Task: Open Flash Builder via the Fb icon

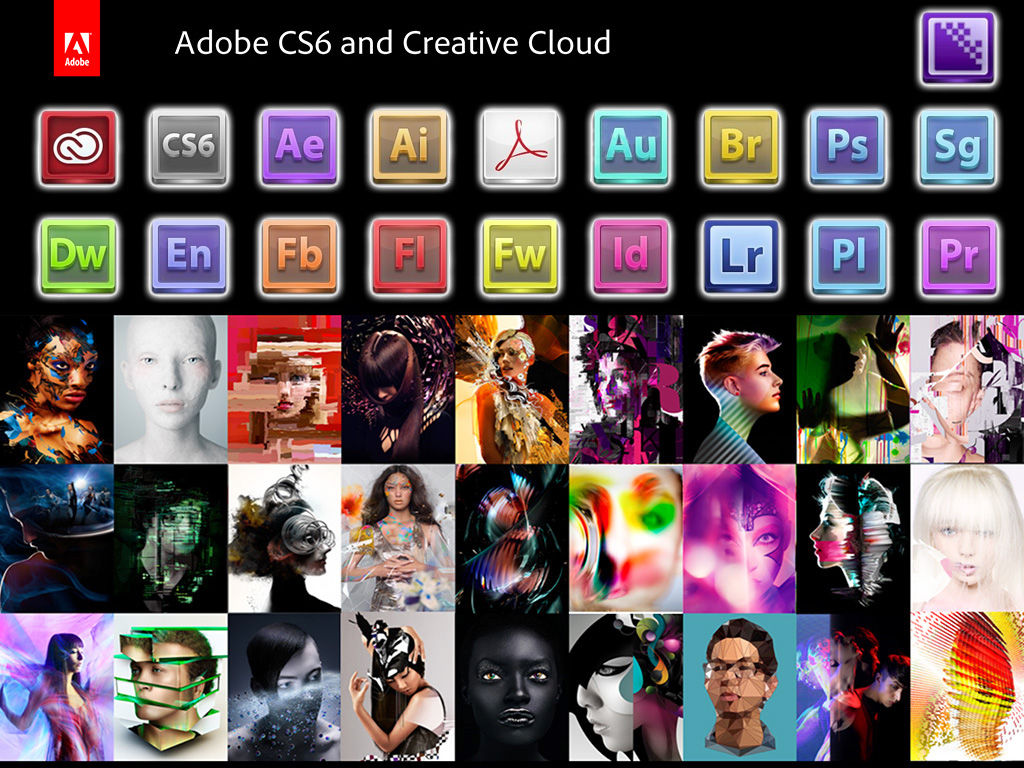Action: (x=299, y=256)
